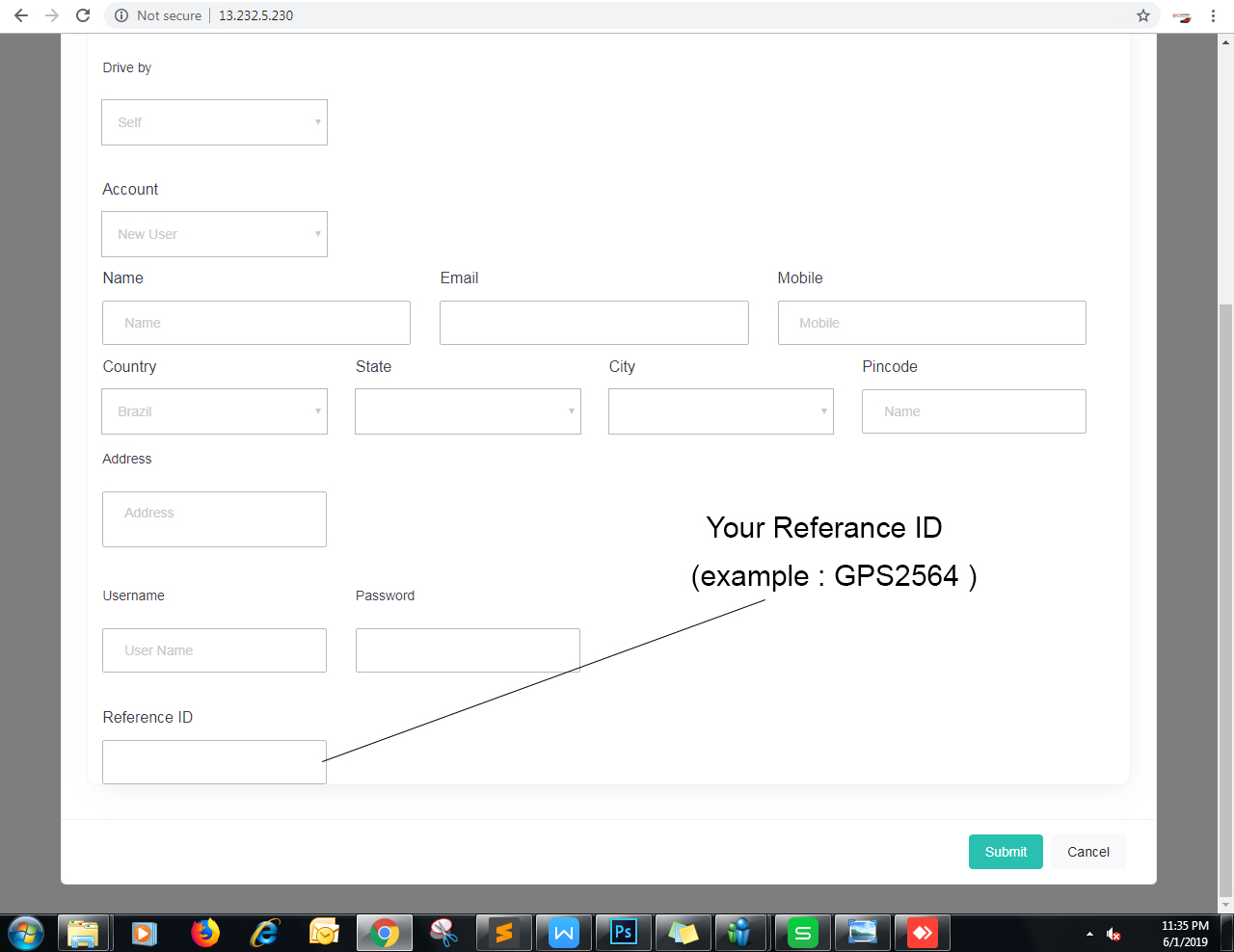The height and width of the screenshot is (952, 1234).
Task: Click the address bar URL 13.232.5.230
Action: click(x=255, y=15)
